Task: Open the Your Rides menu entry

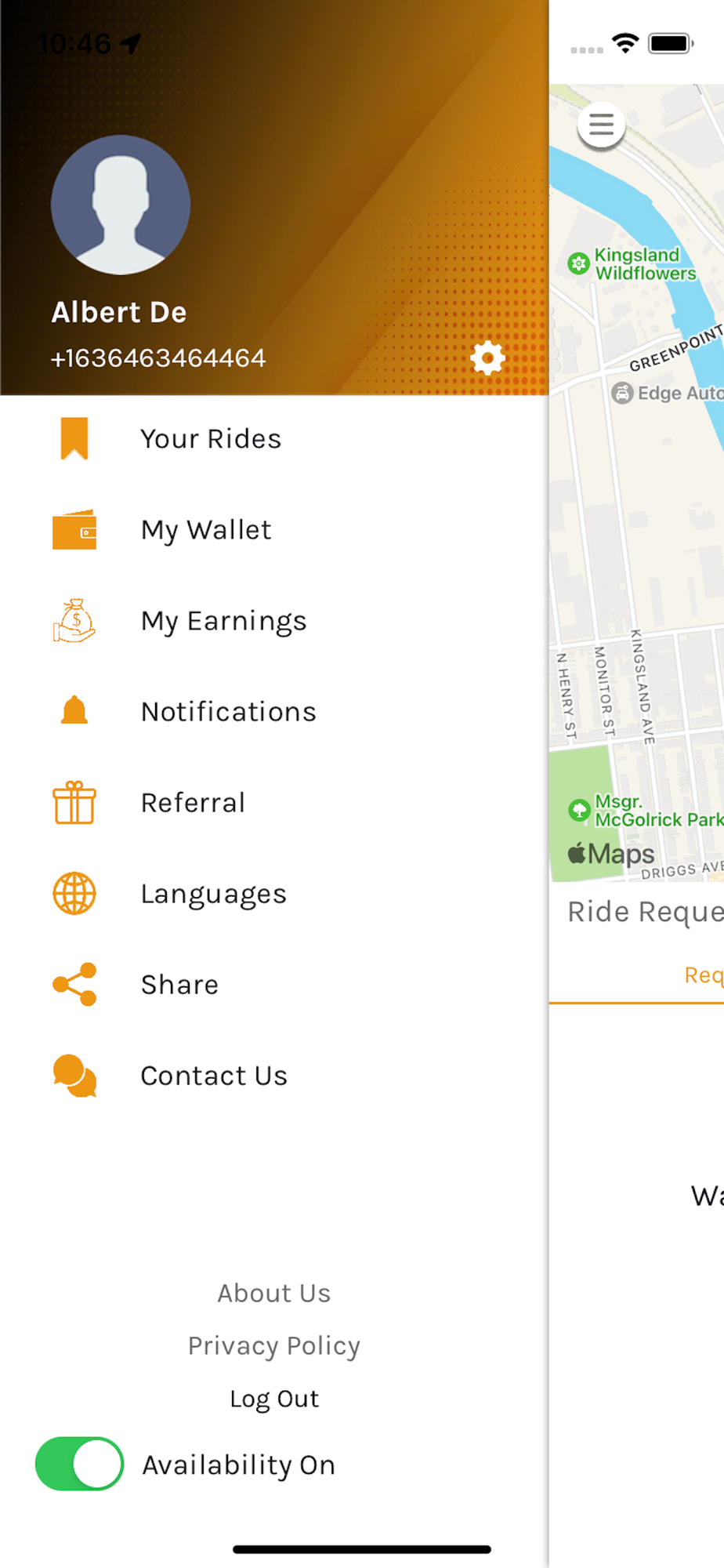Action: coord(274,438)
